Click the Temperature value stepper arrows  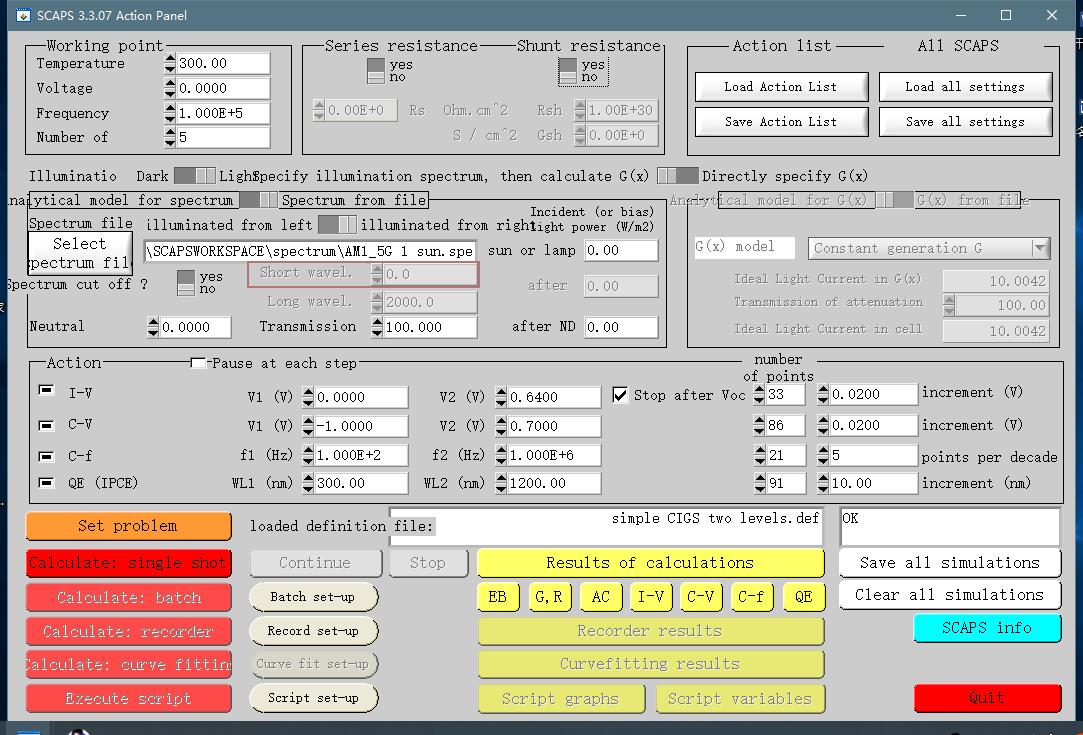click(170, 64)
